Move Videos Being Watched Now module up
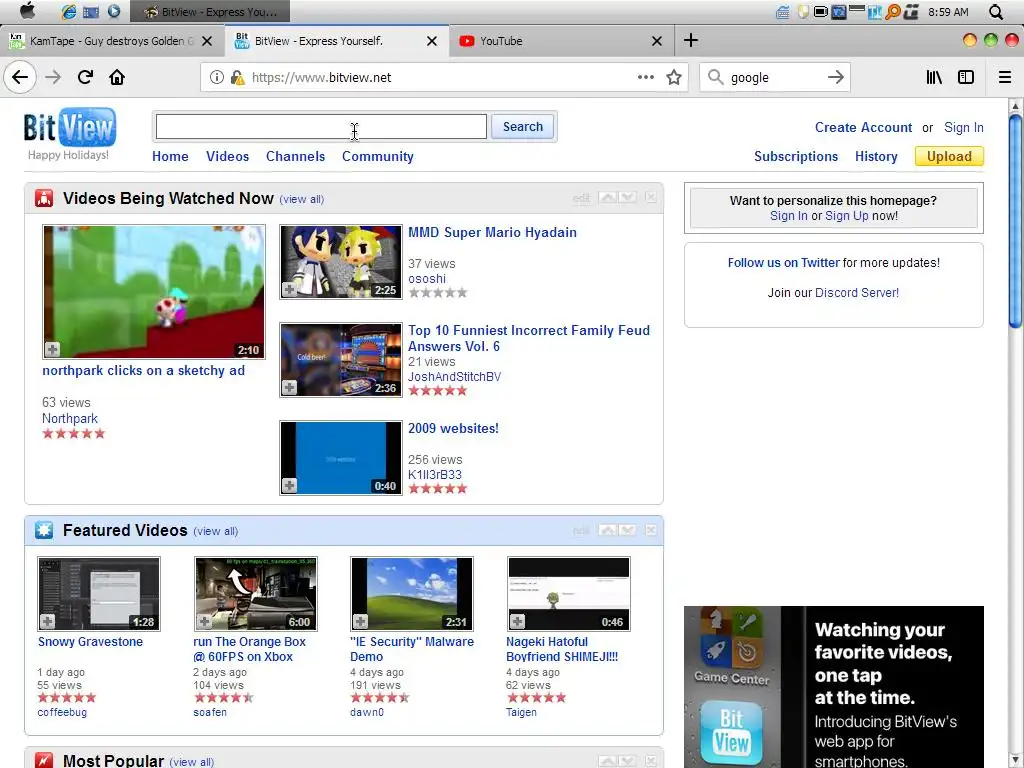 tap(608, 197)
